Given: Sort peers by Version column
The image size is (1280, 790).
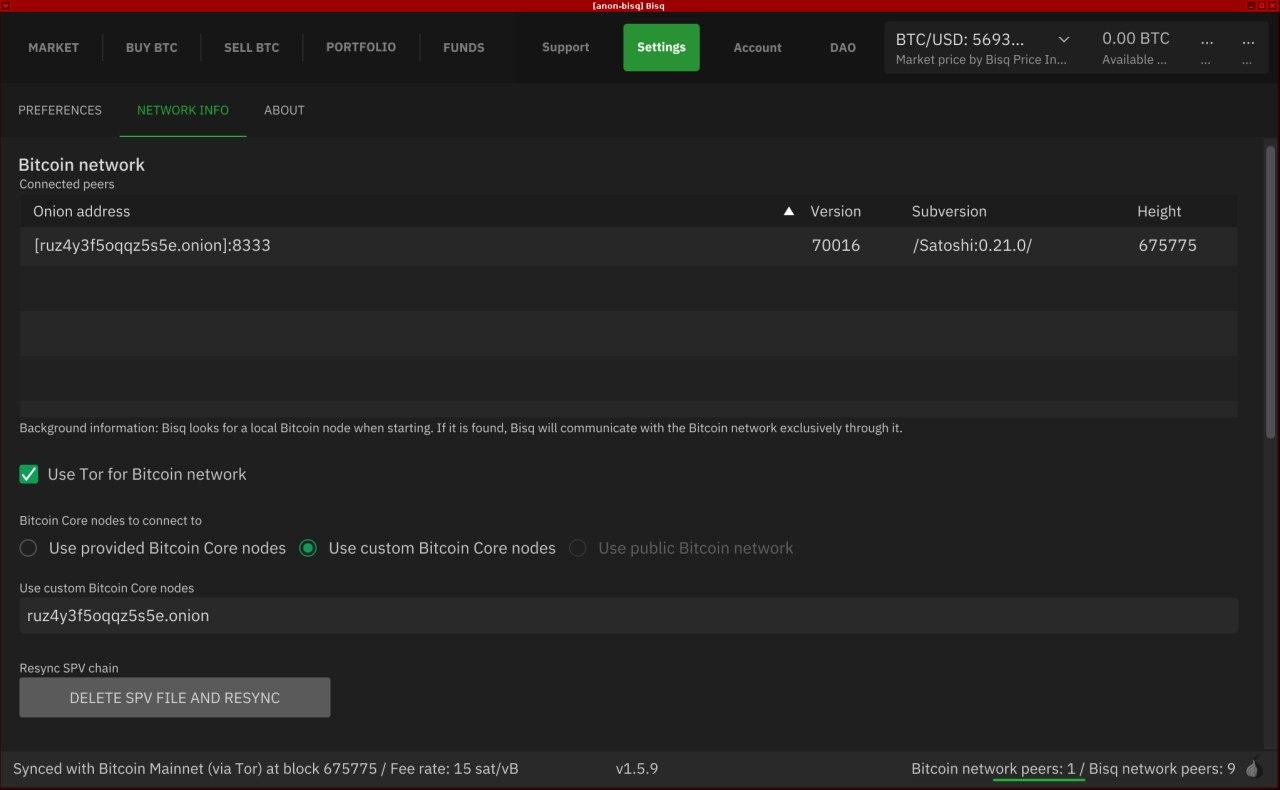Looking at the screenshot, I should (x=835, y=211).
